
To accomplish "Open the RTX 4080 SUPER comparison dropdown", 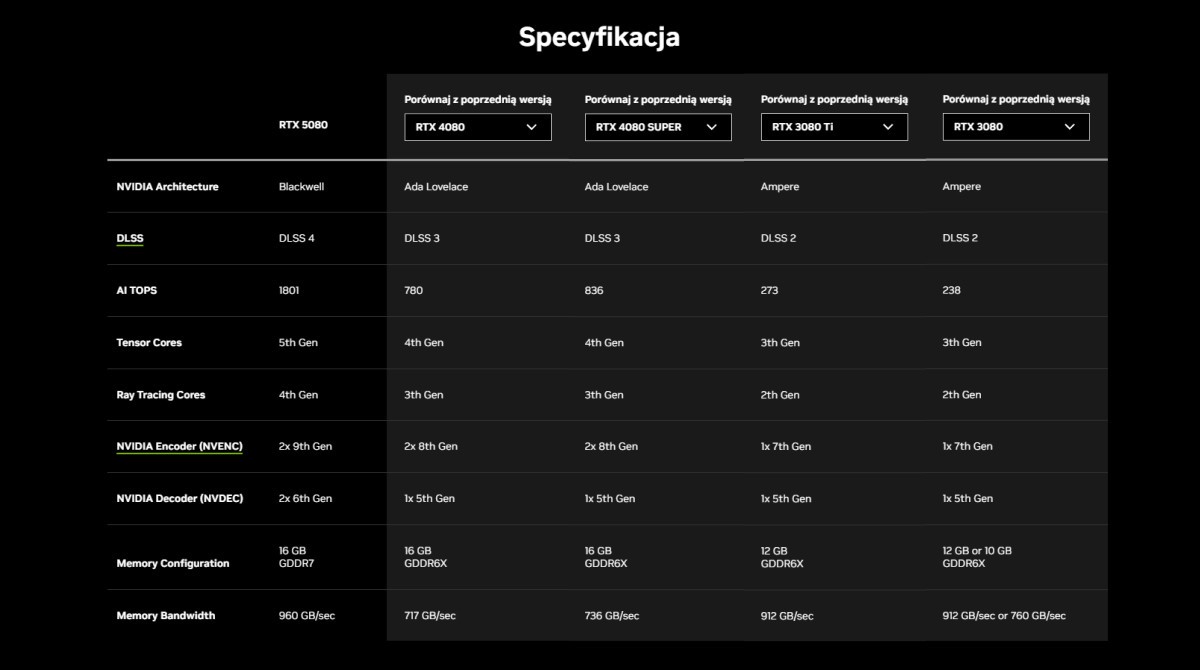I will (658, 127).
